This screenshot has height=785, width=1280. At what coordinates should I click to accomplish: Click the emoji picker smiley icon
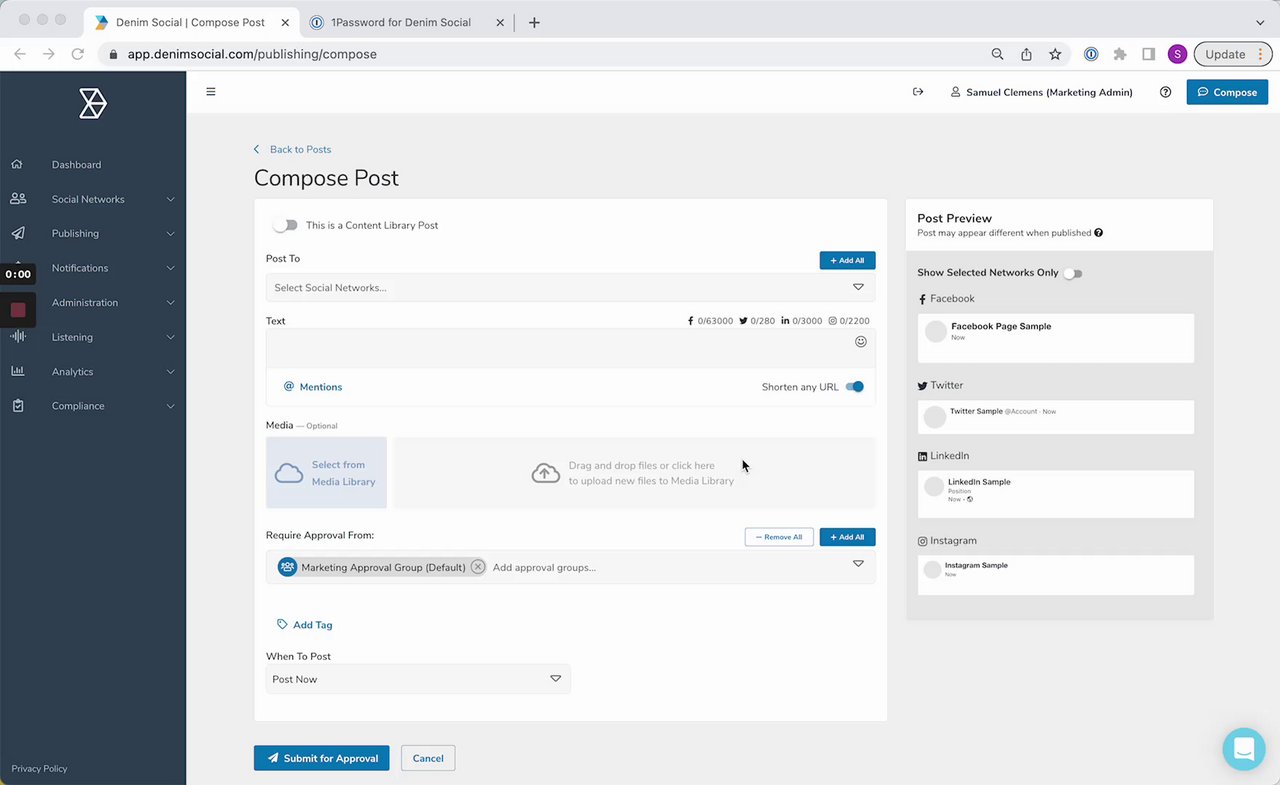861,342
